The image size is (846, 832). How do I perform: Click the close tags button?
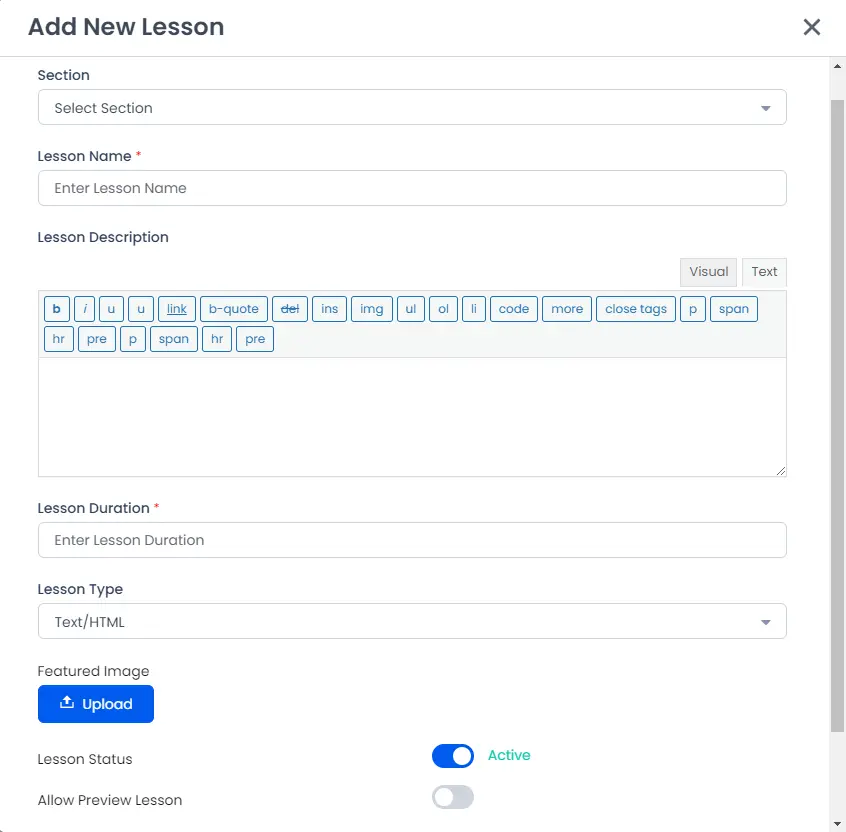click(x=636, y=309)
